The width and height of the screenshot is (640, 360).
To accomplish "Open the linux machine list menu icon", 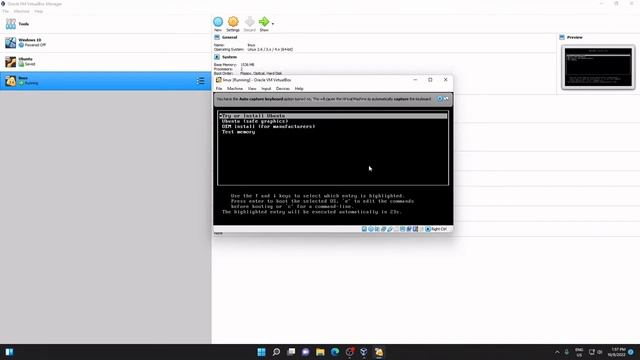I will coord(200,81).
